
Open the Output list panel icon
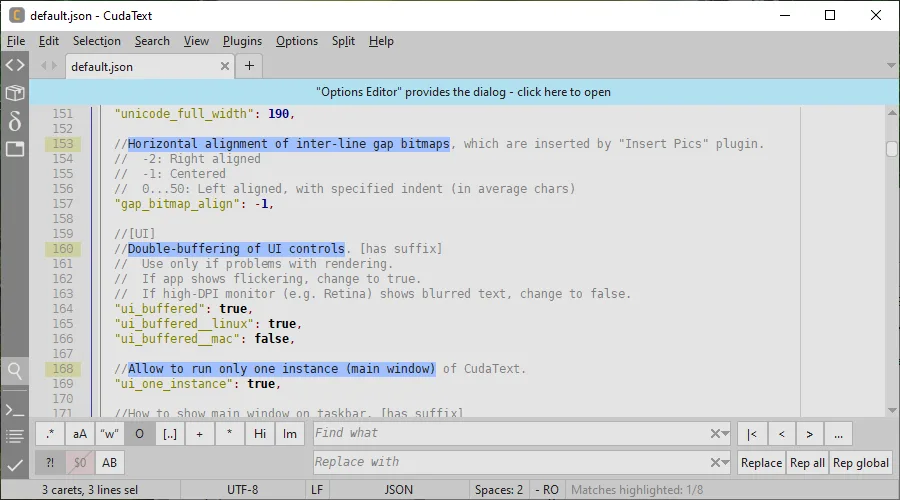click(x=15, y=436)
